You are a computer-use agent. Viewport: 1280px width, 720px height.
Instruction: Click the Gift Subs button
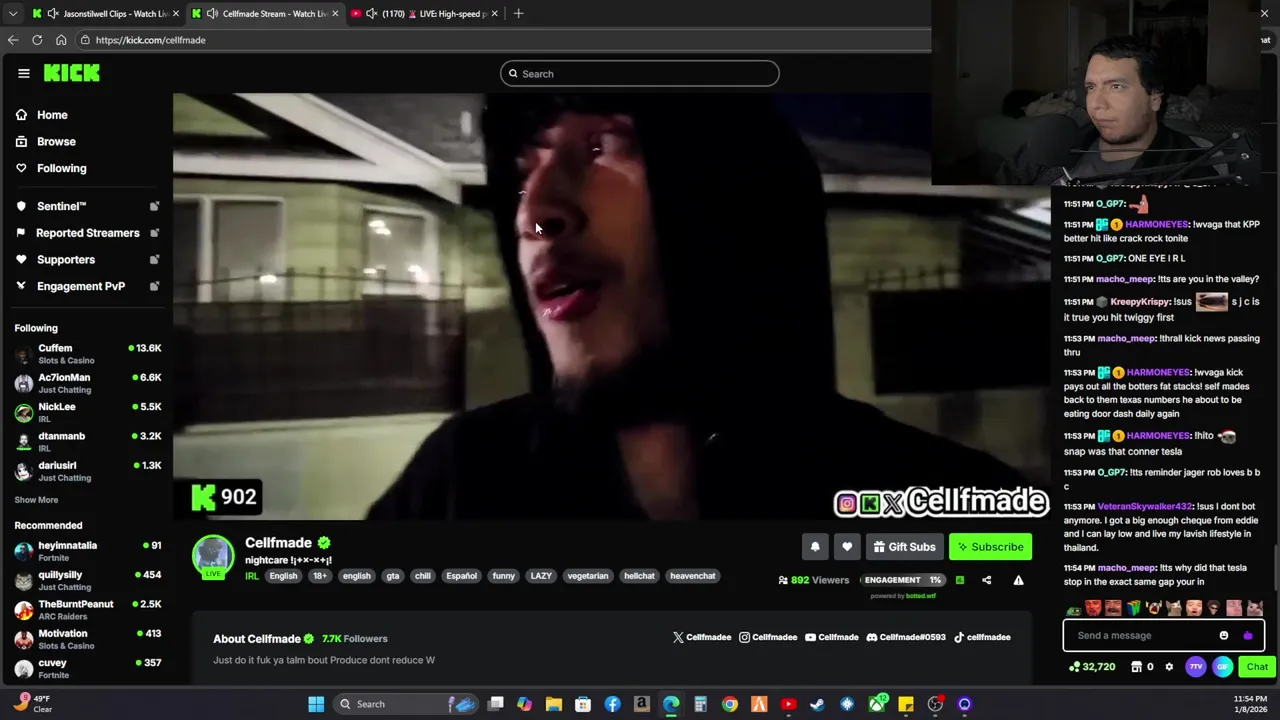[904, 547]
